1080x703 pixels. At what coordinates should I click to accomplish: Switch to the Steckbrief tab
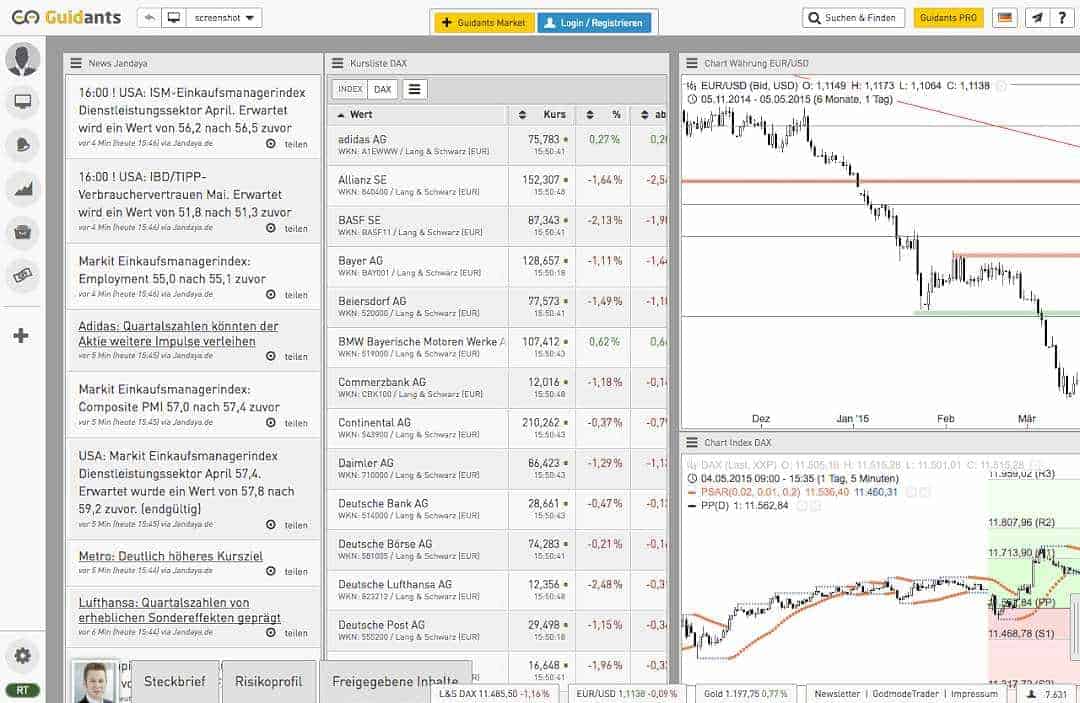coord(175,681)
